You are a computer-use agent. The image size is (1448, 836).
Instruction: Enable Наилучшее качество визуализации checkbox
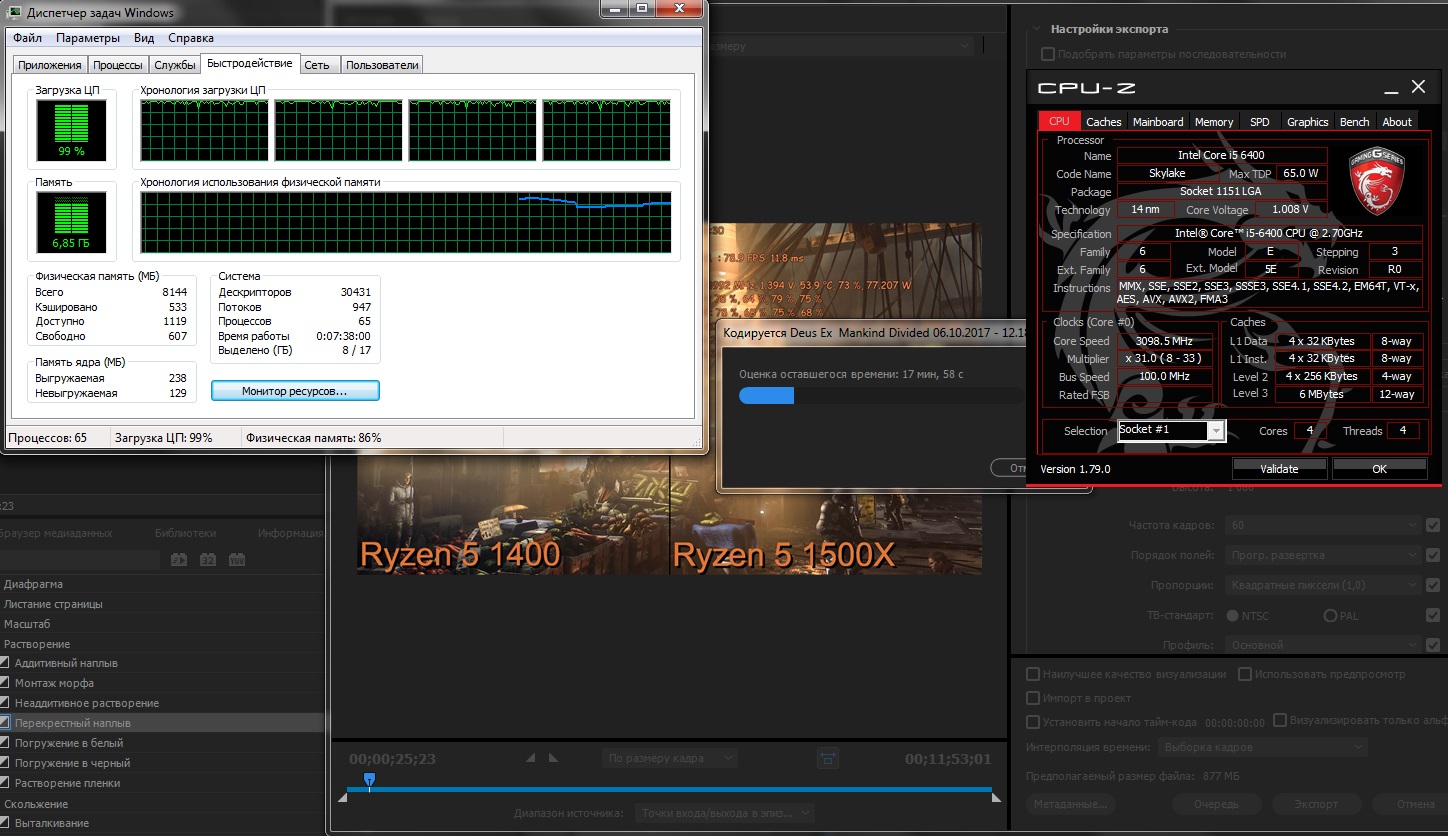click(x=1034, y=674)
